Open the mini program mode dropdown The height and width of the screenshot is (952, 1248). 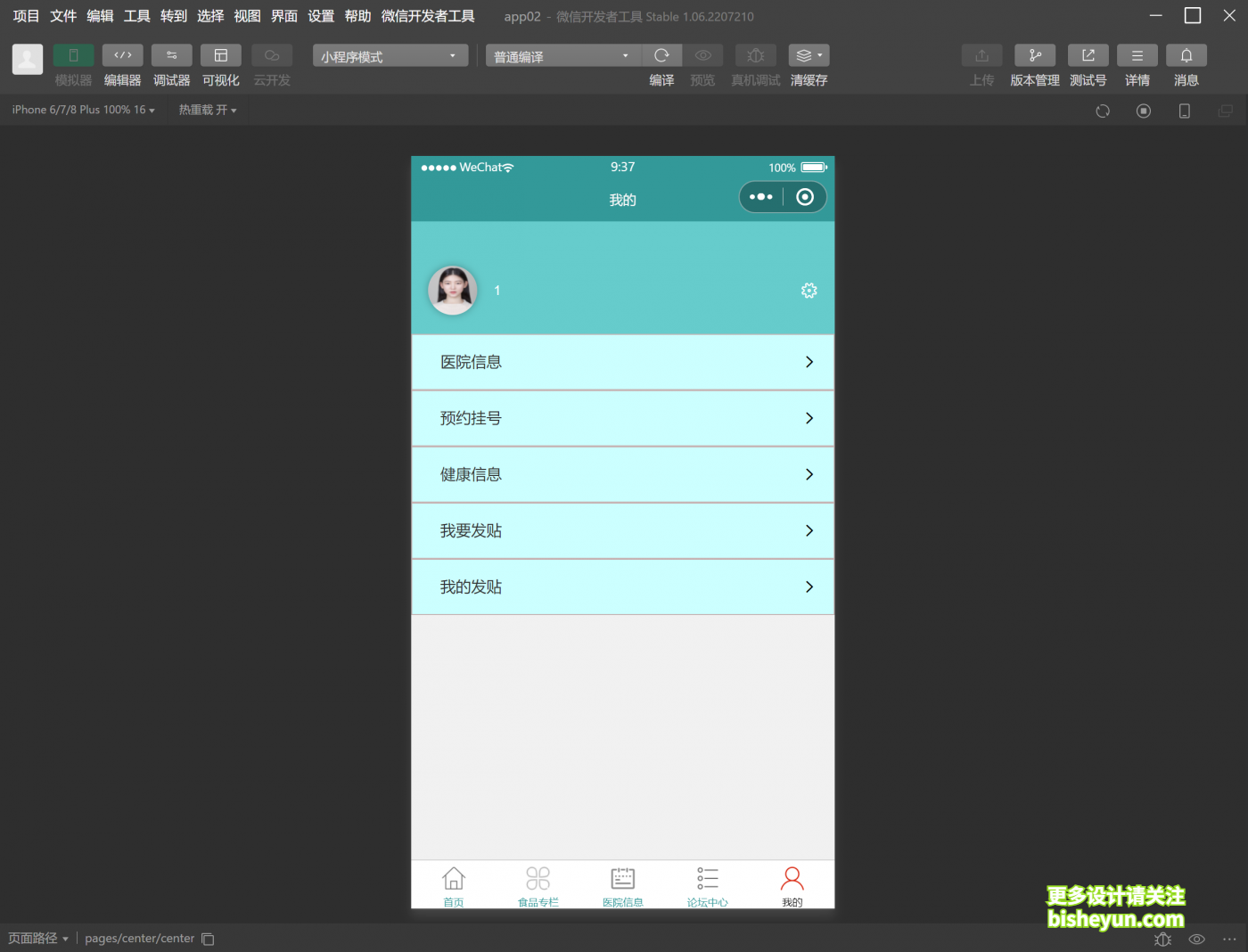(390, 56)
